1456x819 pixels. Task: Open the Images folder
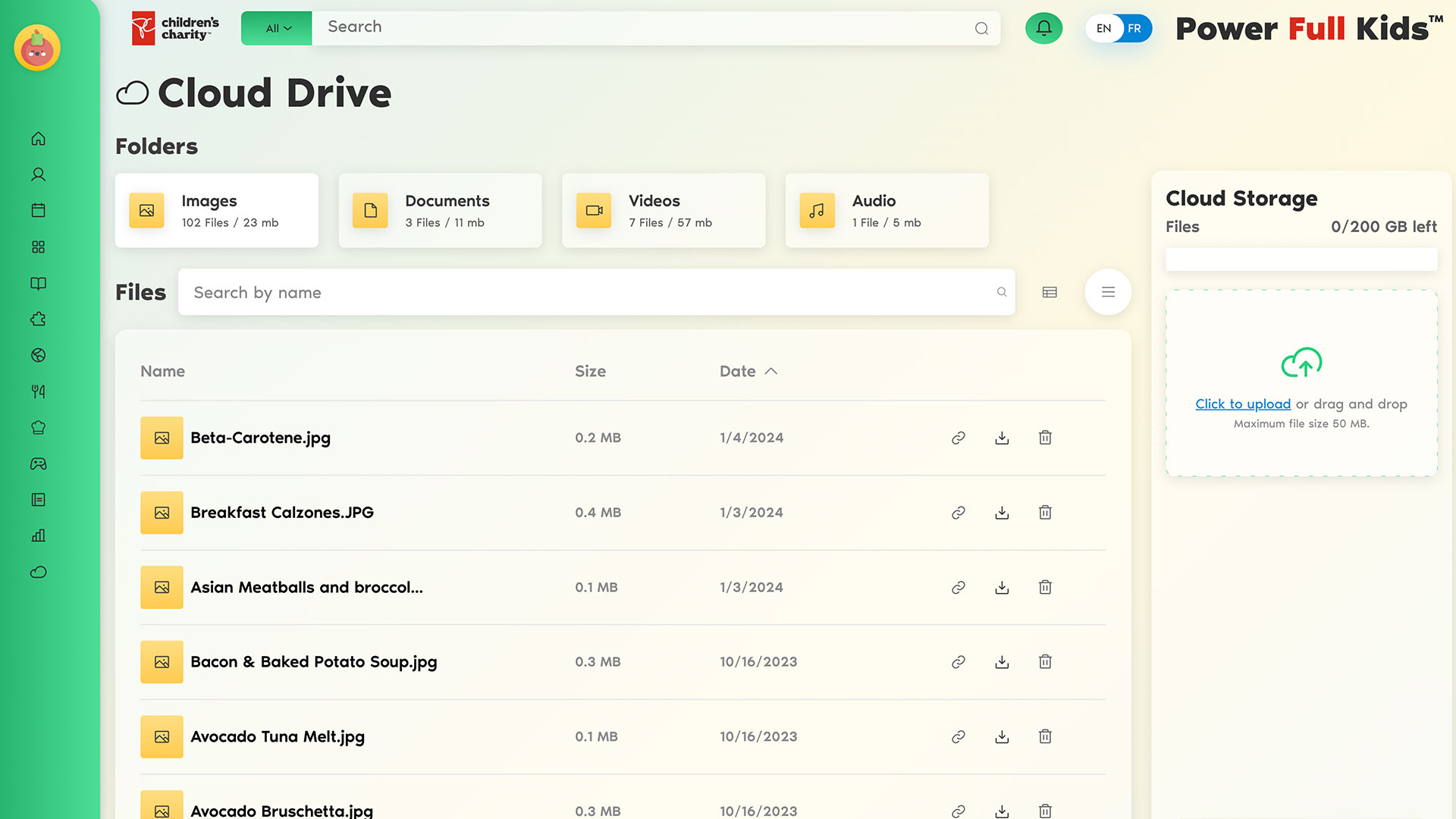pos(217,211)
